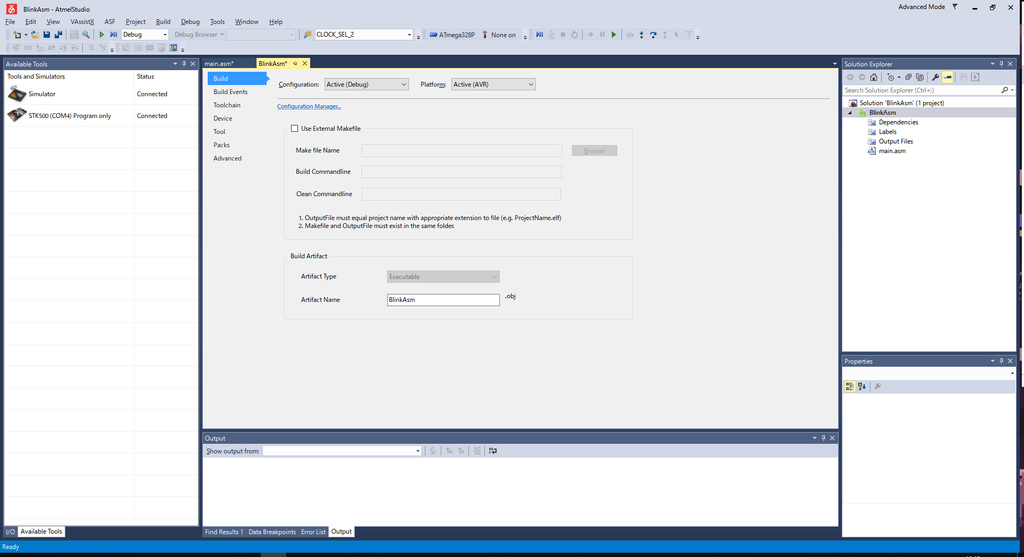Click the Artifact Name input field

pyautogui.click(x=443, y=300)
